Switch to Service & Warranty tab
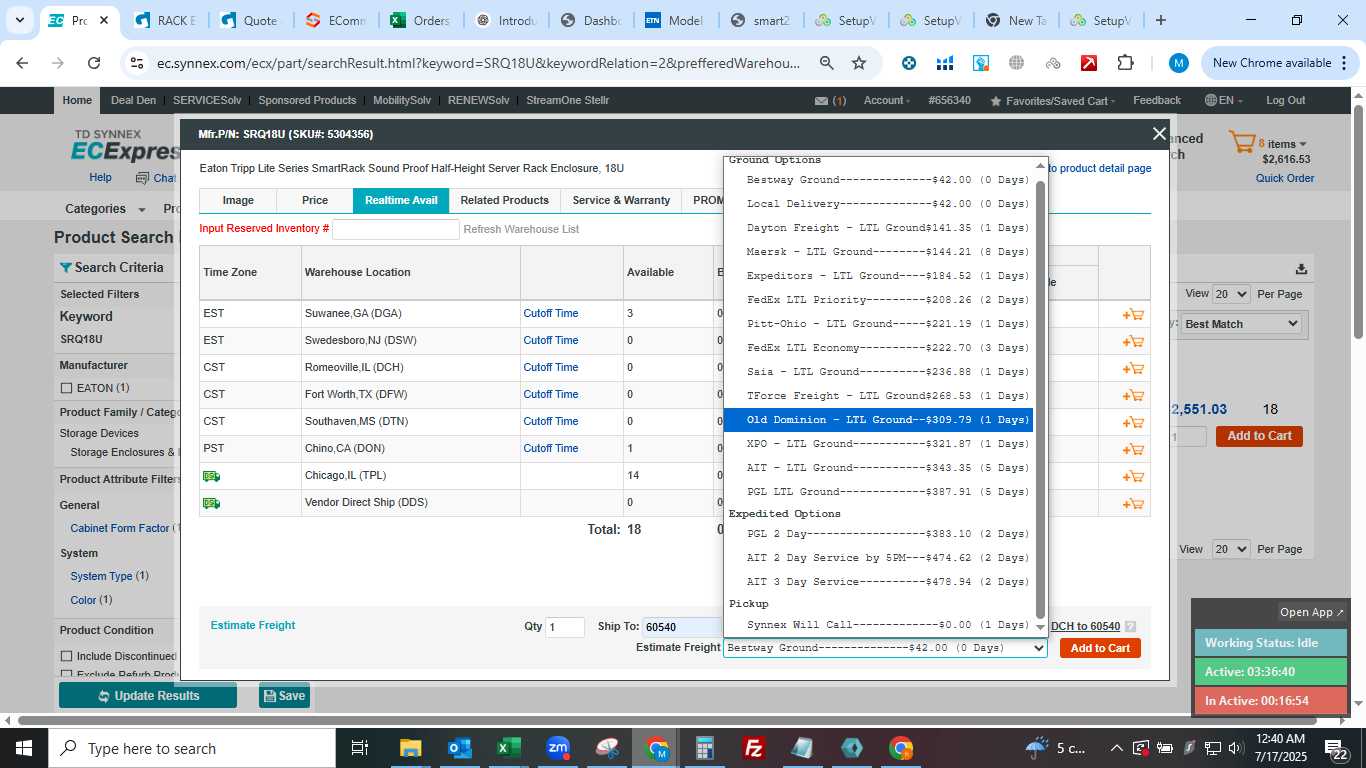 click(x=621, y=201)
